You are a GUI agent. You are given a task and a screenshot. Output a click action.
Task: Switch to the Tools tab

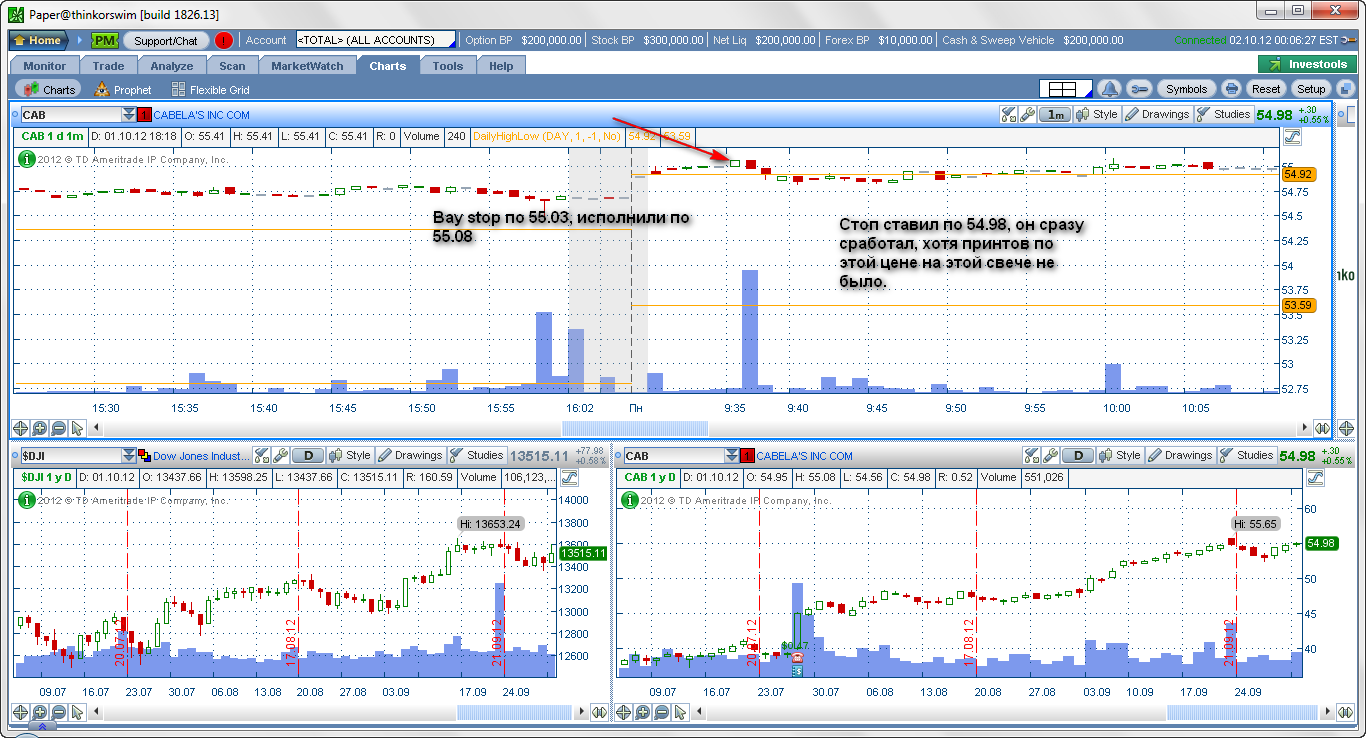(448, 66)
